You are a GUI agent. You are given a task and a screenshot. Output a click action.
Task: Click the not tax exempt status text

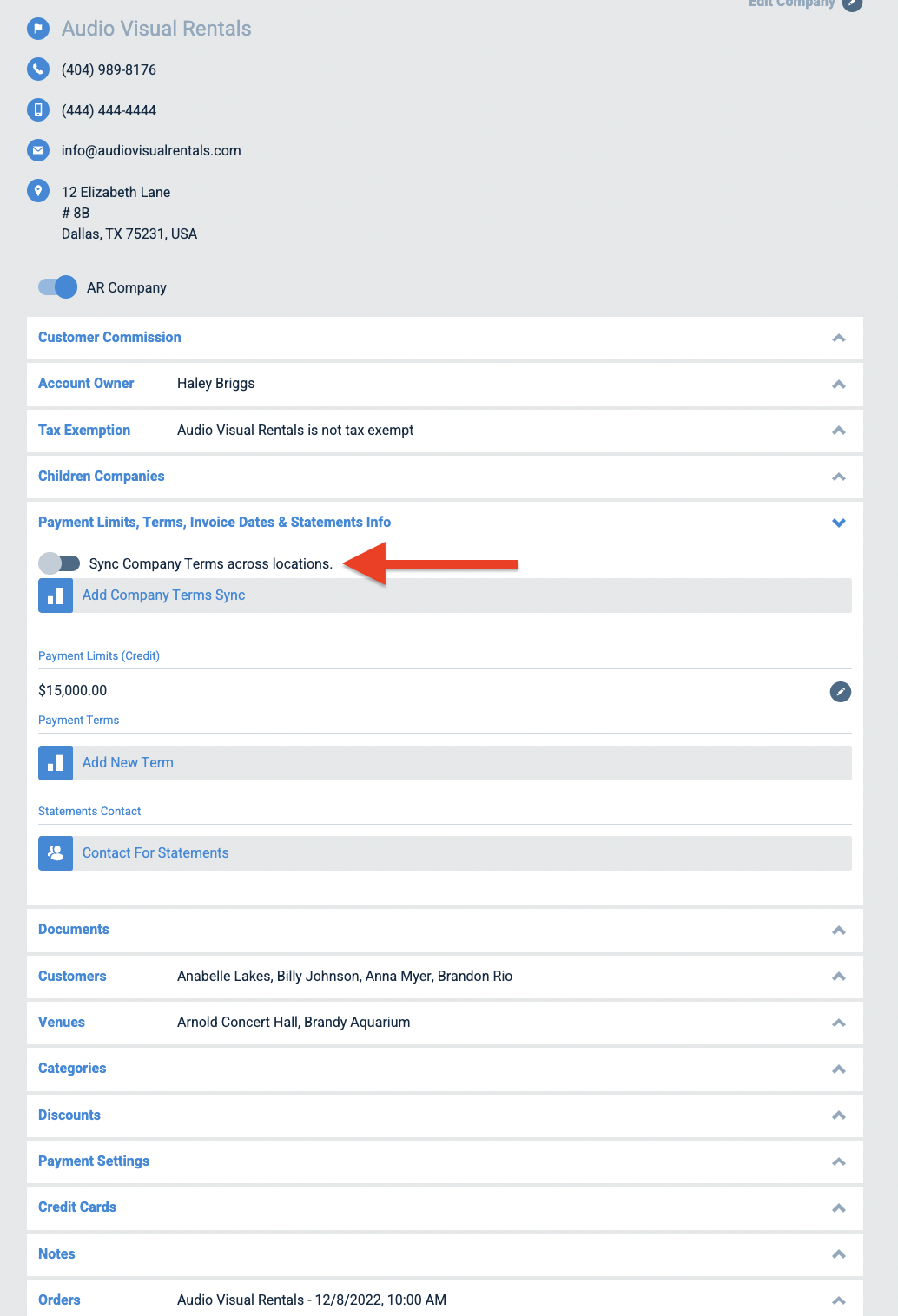click(295, 430)
